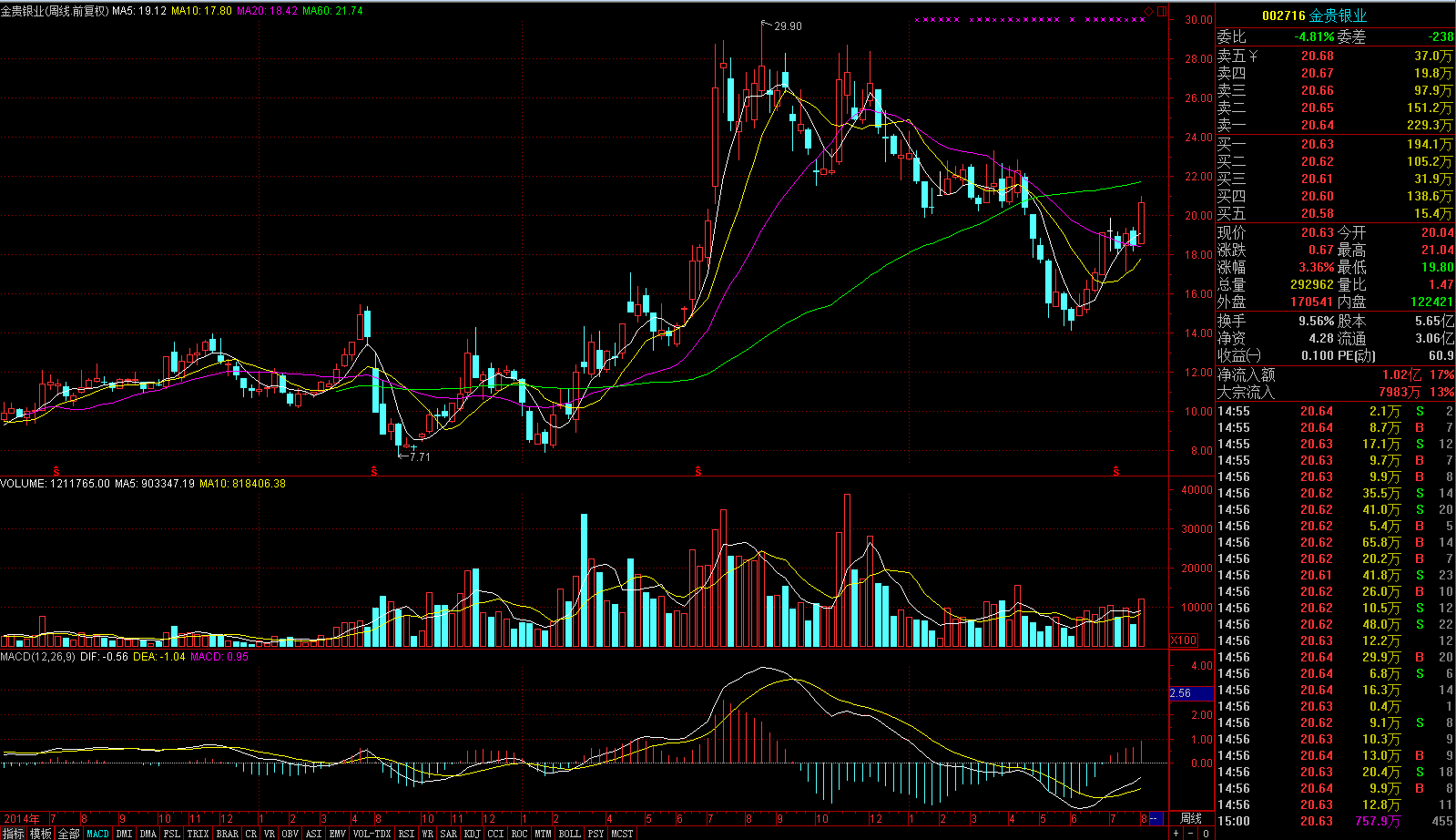Click the S marker below the 7.71 low

pyautogui.click(x=374, y=471)
